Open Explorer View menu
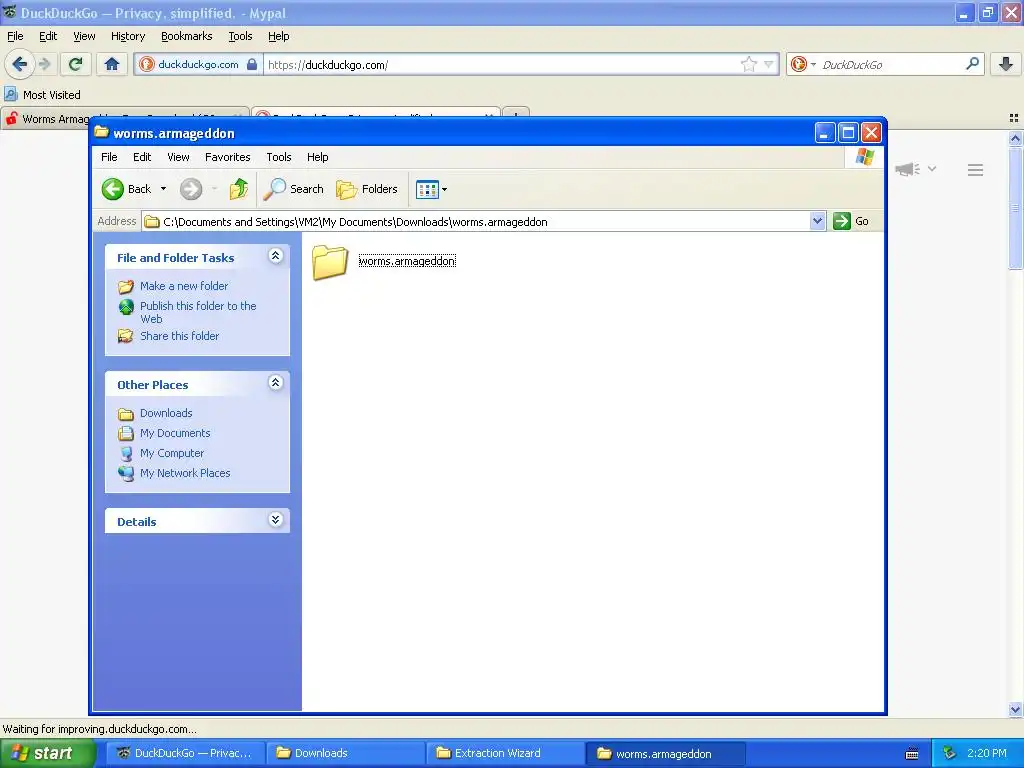The height and width of the screenshot is (768, 1024). 178,157
